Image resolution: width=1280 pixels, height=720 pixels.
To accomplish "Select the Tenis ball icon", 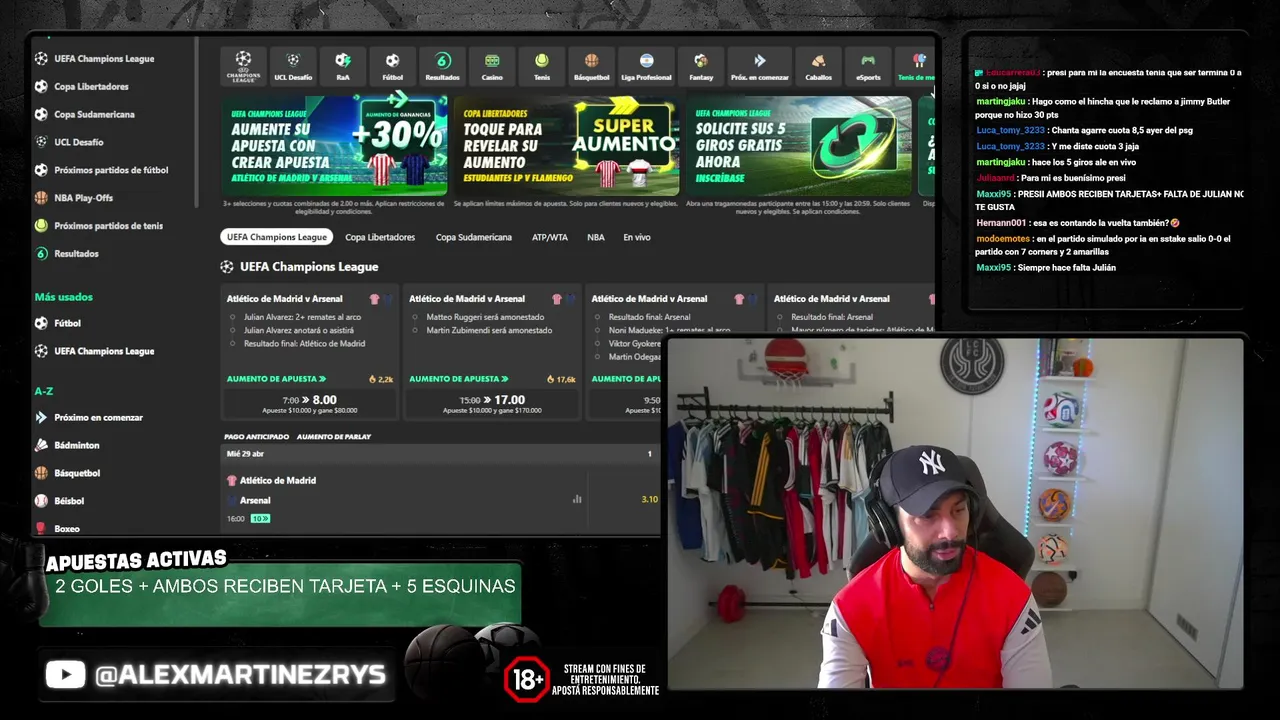I will [x=542, y=66].
